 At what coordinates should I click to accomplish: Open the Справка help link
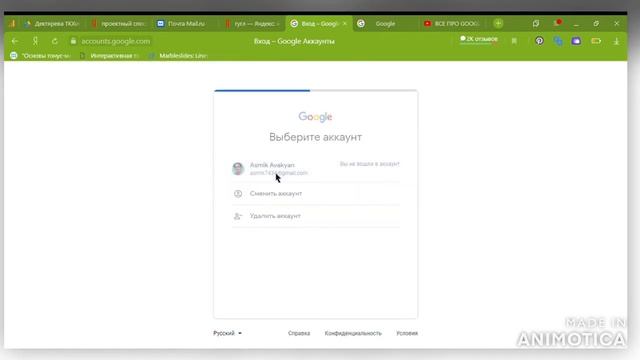(x=299, y=333)
